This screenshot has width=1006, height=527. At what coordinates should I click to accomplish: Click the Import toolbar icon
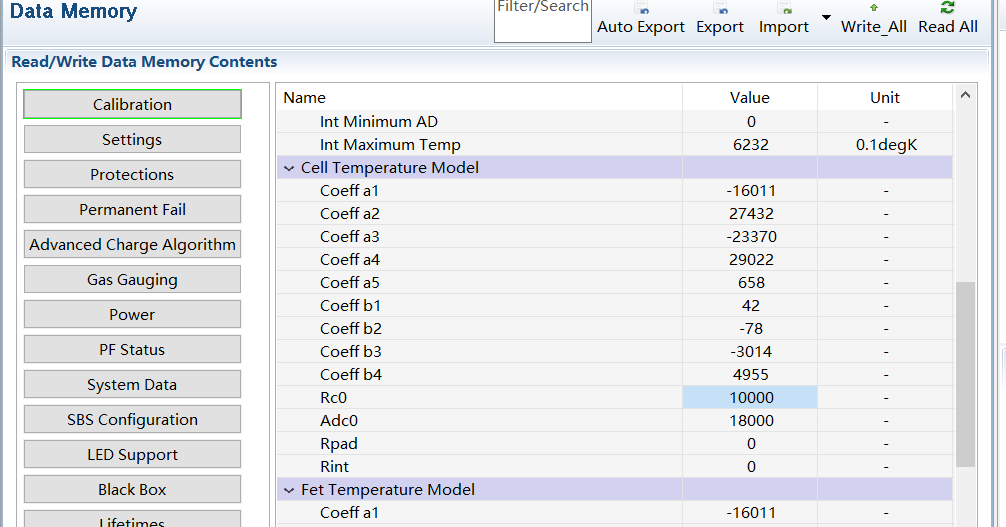click(784, 10)
